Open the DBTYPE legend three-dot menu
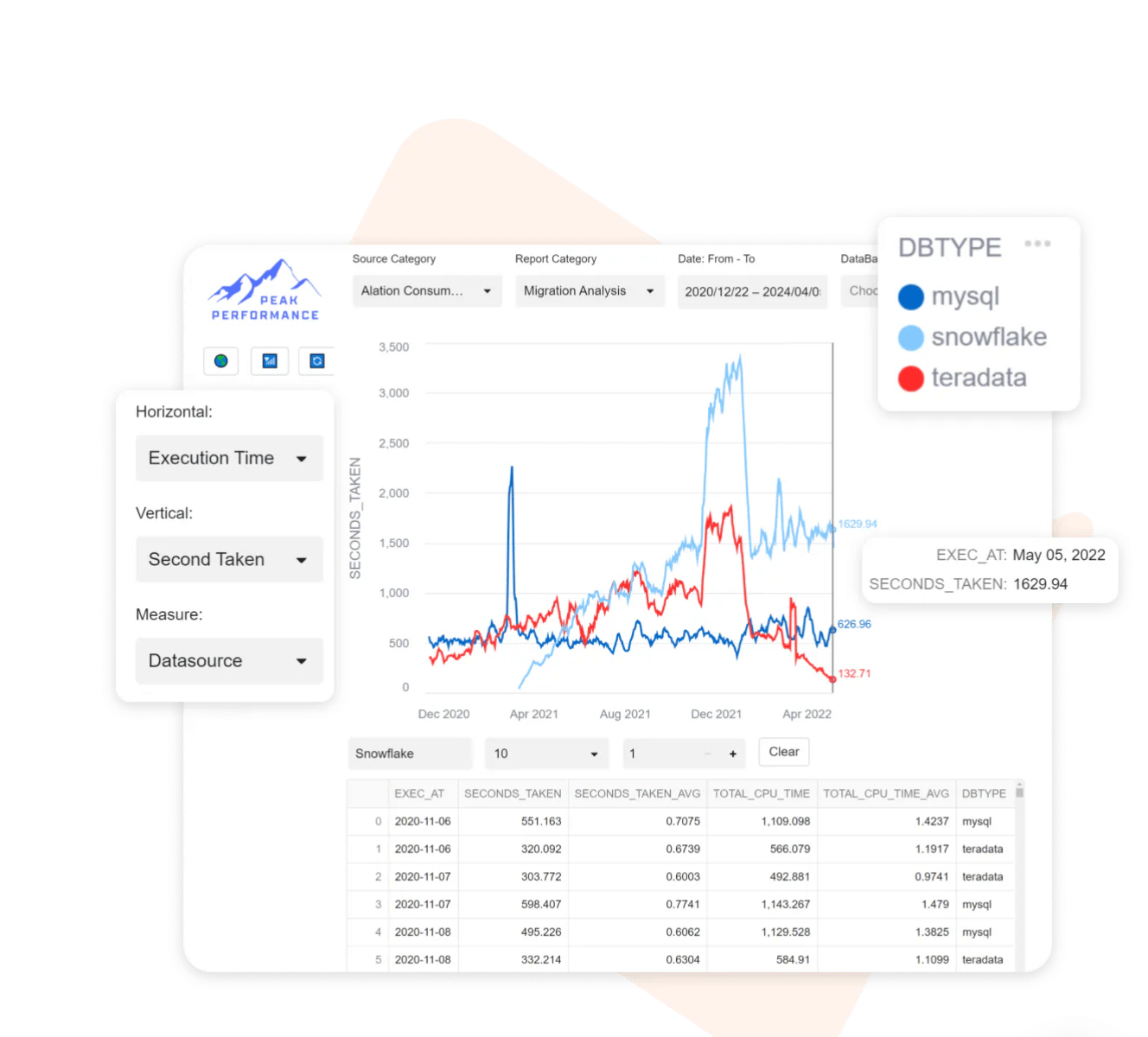This screenshot has width=1148, height=1037. [x=1037, y=245]
